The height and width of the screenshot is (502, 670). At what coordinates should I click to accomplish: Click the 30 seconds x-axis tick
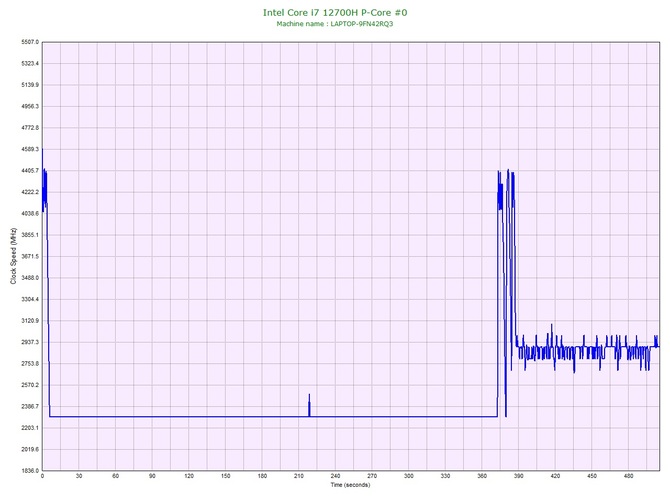[x=79, y=476]
